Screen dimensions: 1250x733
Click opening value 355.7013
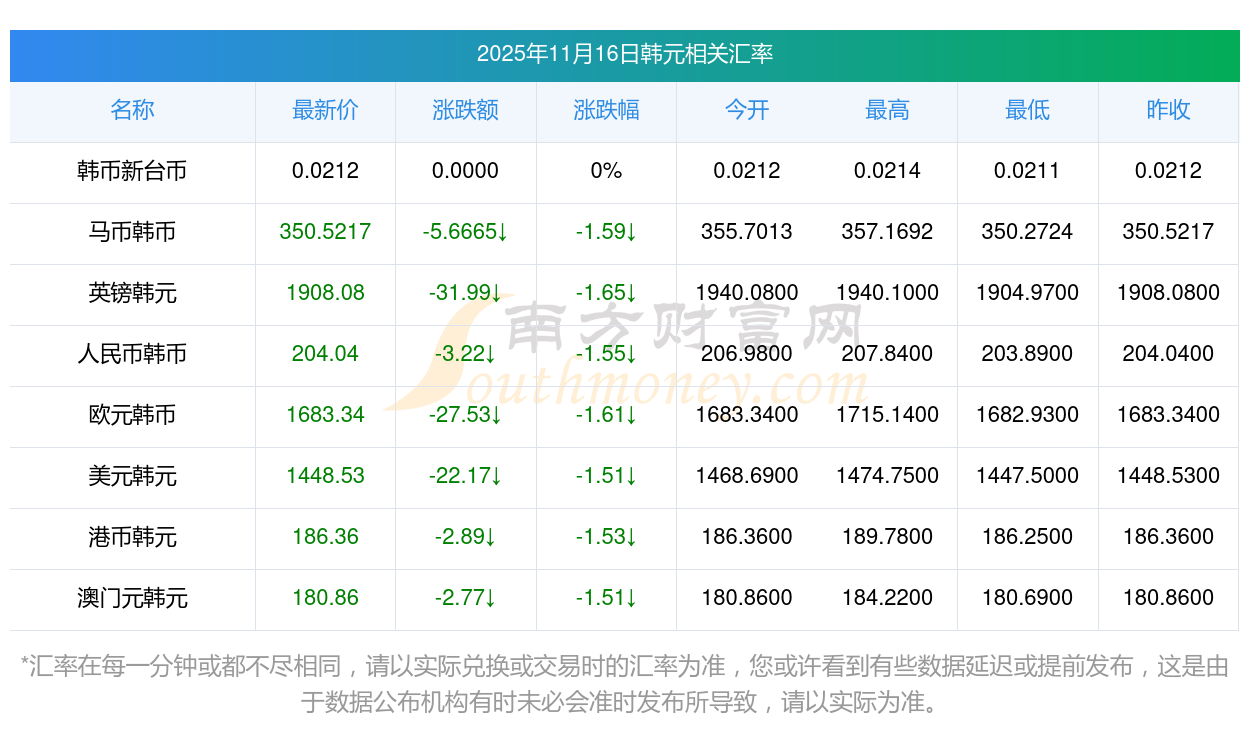coord(747,232)
